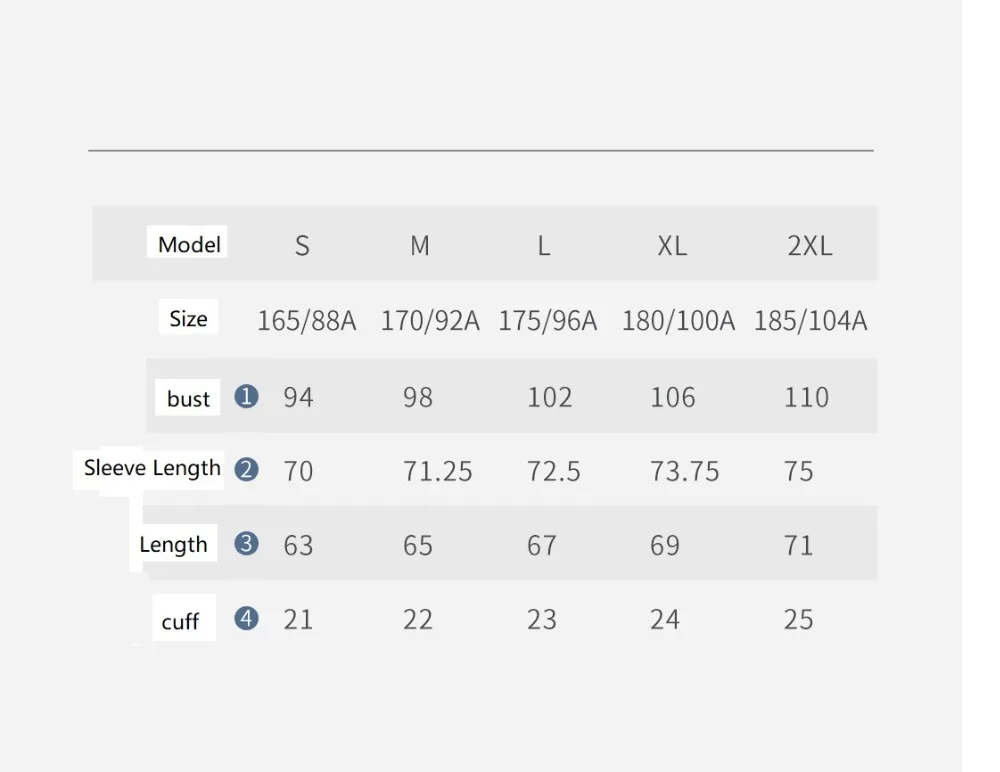Click the 67 length value under L
Image resolution: width=1000 pixels, height=772 pixels.
tap(541, 546)
